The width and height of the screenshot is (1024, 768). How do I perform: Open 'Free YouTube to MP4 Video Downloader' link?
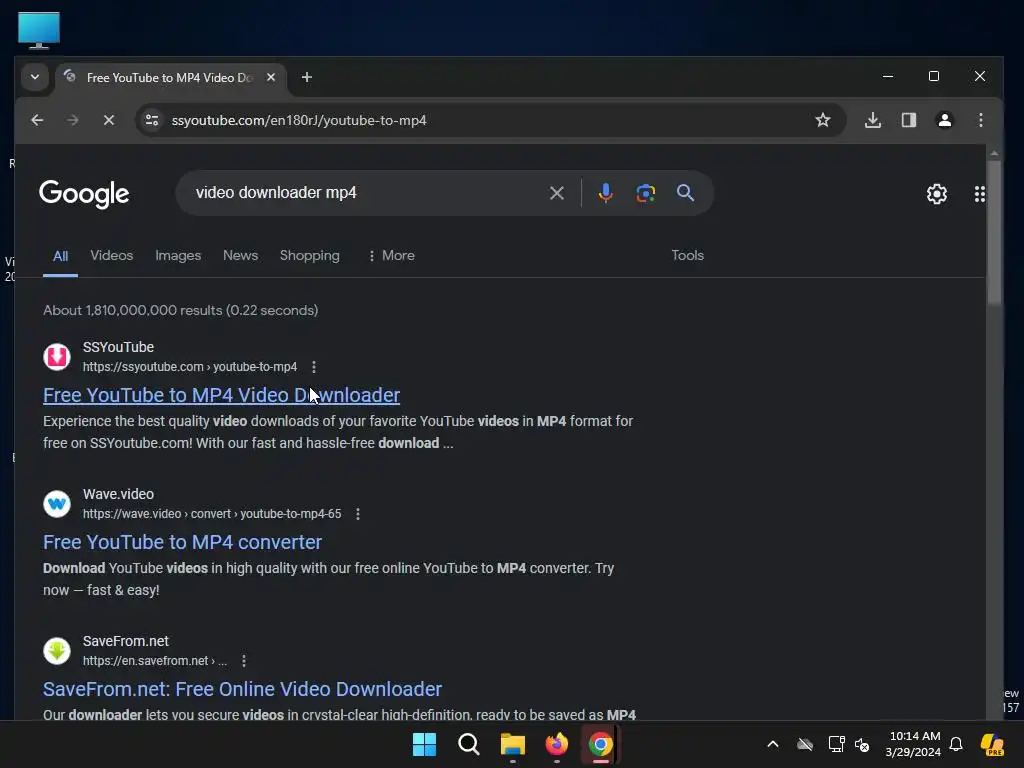click(x=221, y=395)
